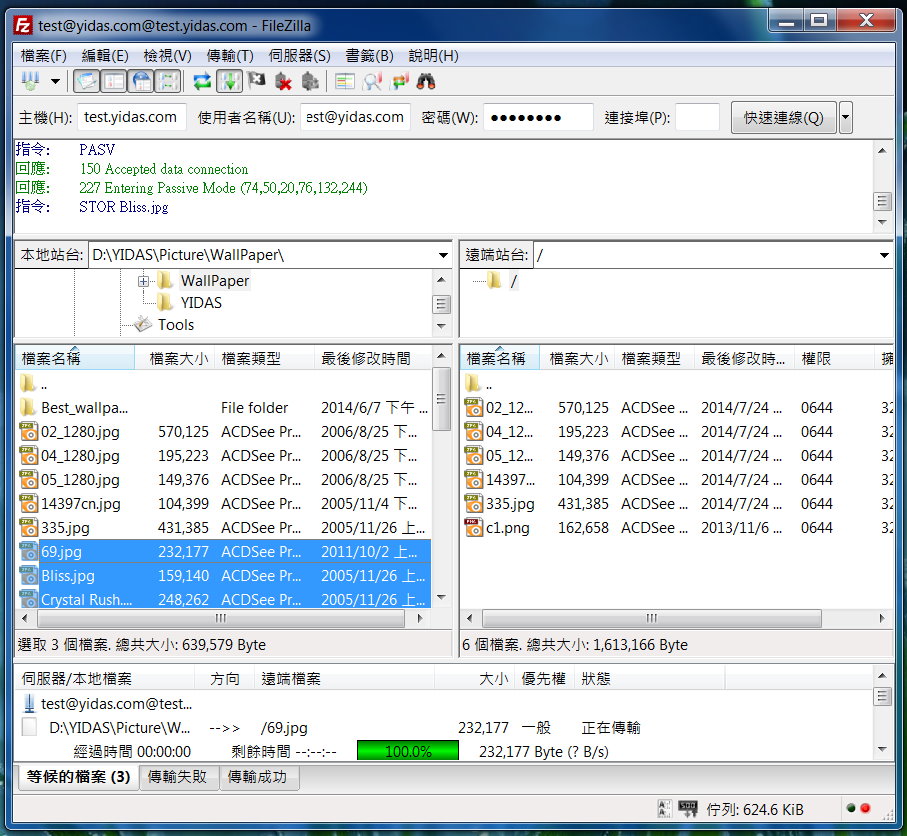Open the Site Manager dropdown arrow
This screenshot has height=836, width=907.
tap(55, 82)
